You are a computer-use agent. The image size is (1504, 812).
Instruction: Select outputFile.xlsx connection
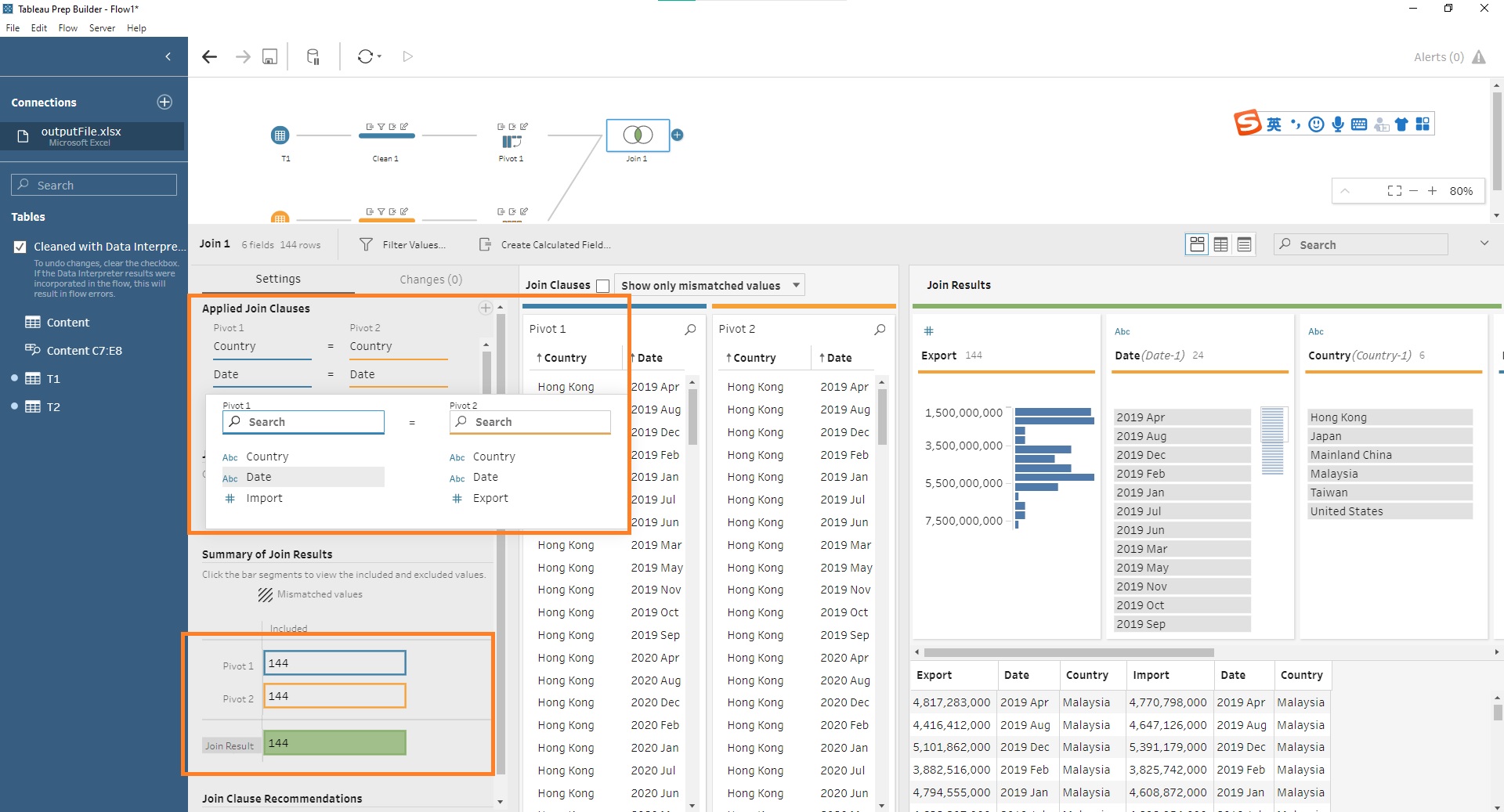click(92, 136)
